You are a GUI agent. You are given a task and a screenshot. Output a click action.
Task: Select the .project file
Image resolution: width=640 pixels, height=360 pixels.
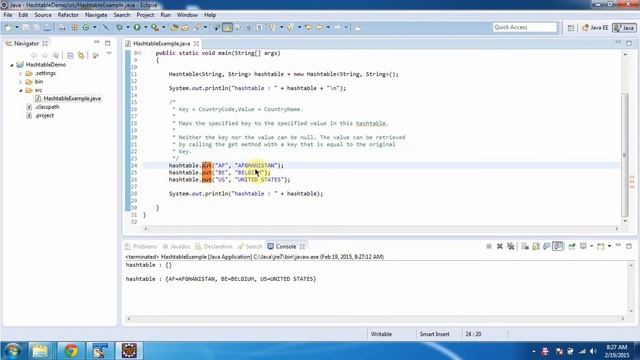[40, 116]
